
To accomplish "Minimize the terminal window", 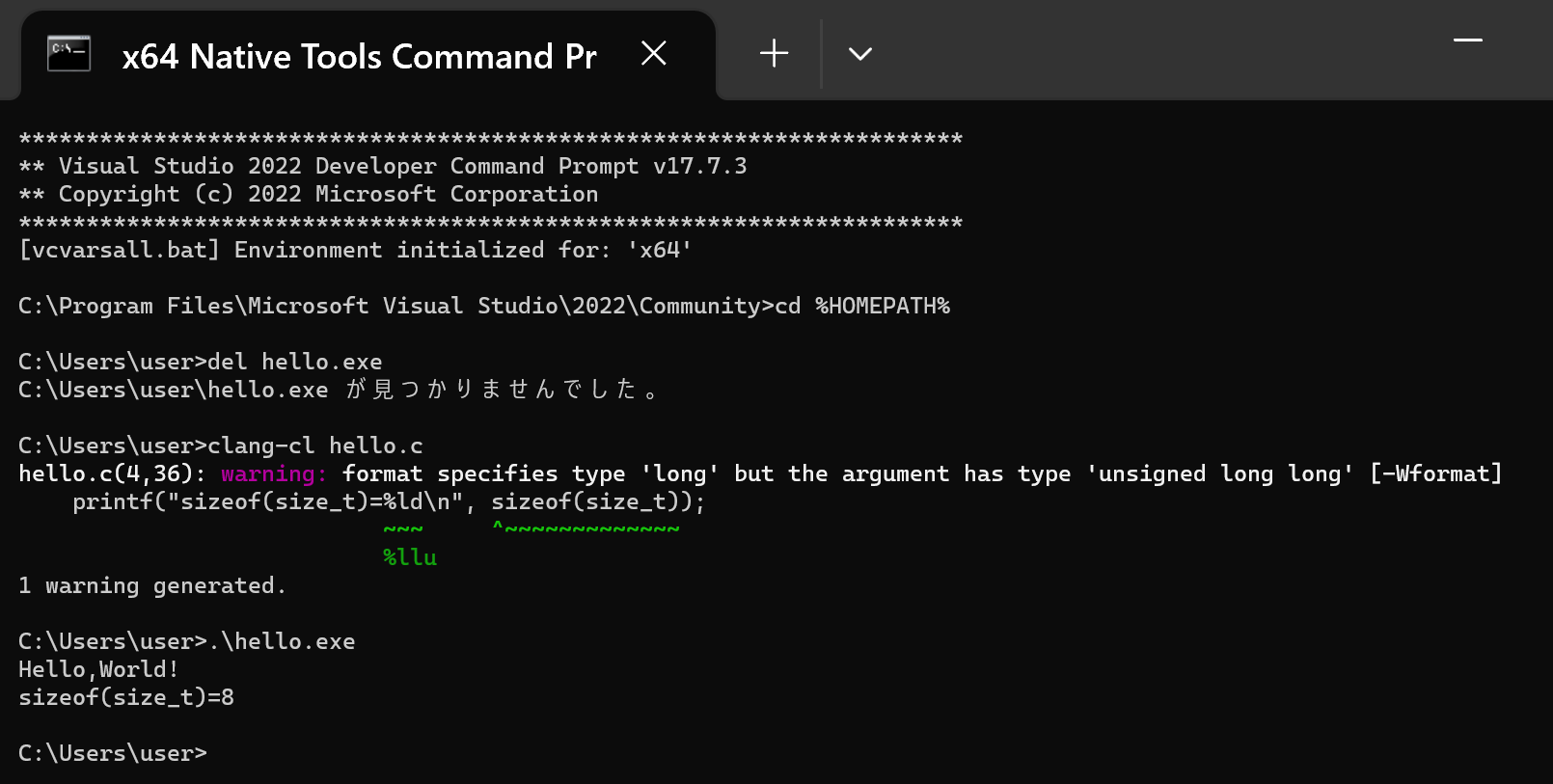I will click(1468, 41).
